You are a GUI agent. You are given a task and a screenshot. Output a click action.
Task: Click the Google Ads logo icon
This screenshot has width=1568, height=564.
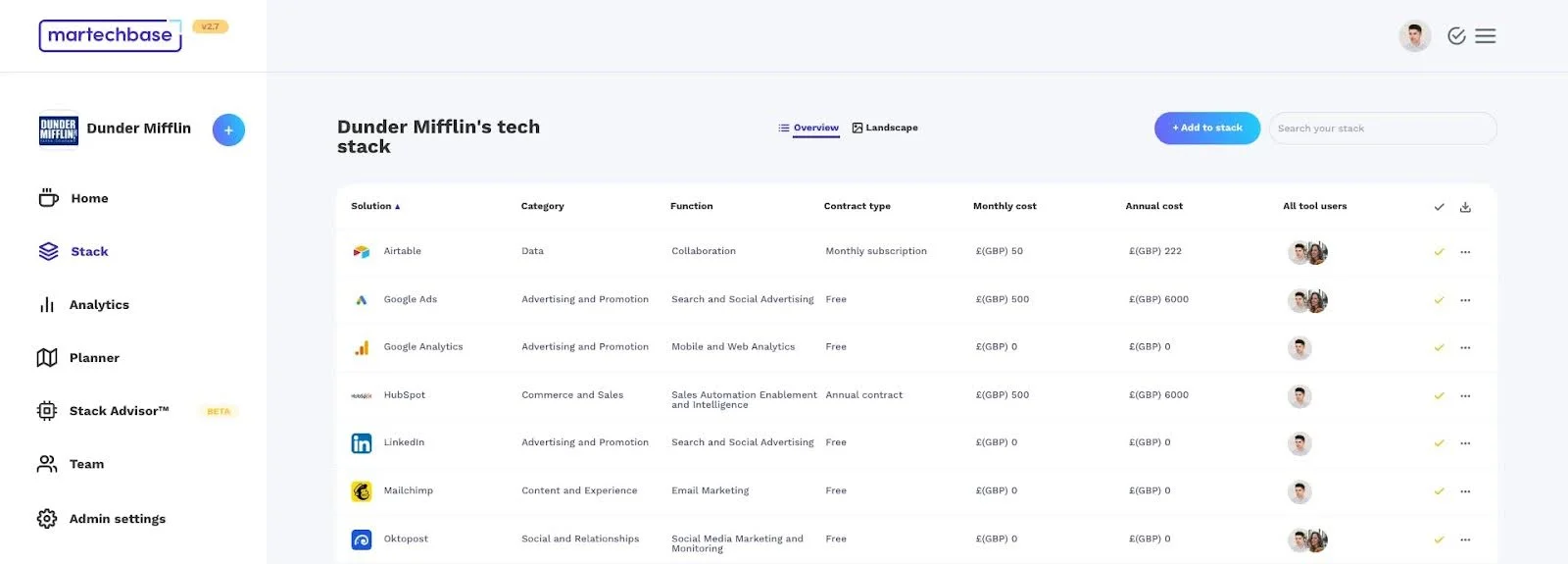[x=362, y=300]
